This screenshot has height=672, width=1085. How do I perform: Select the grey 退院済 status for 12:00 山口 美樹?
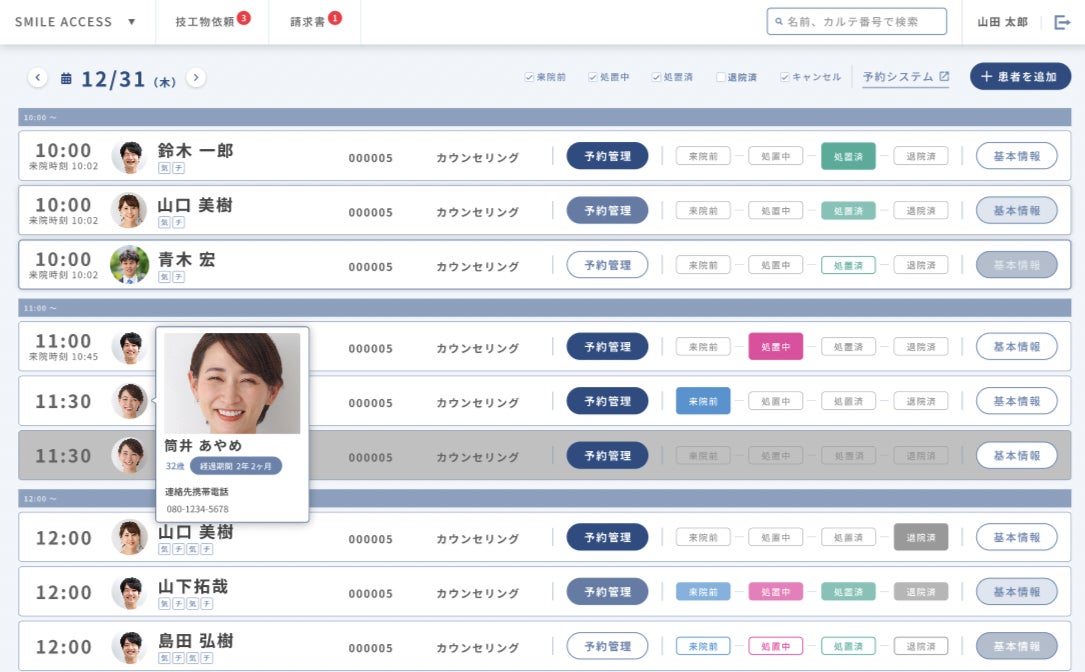920,537
